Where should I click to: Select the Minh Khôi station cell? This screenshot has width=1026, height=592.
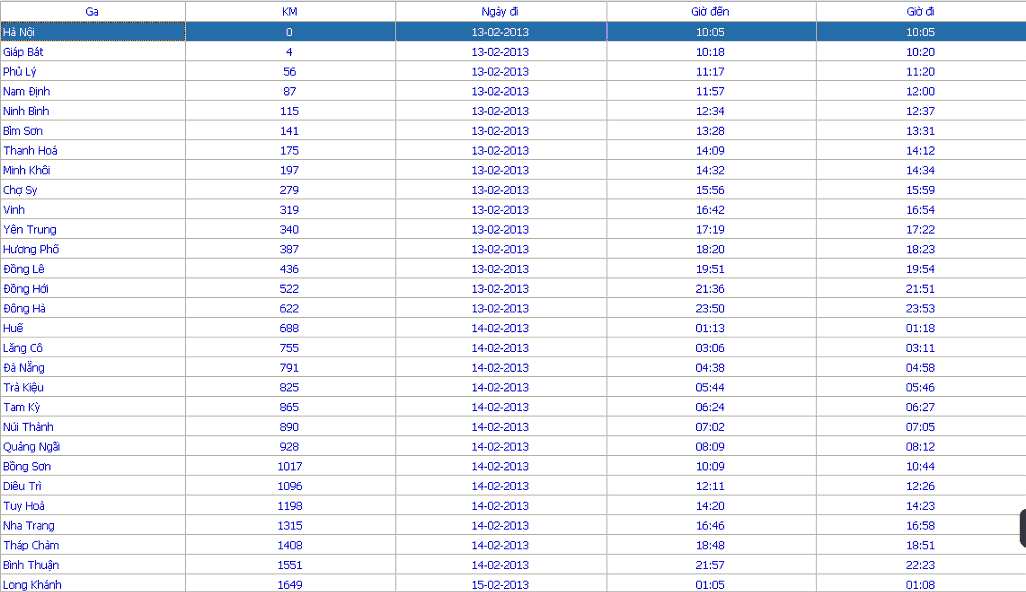point(92,169)
